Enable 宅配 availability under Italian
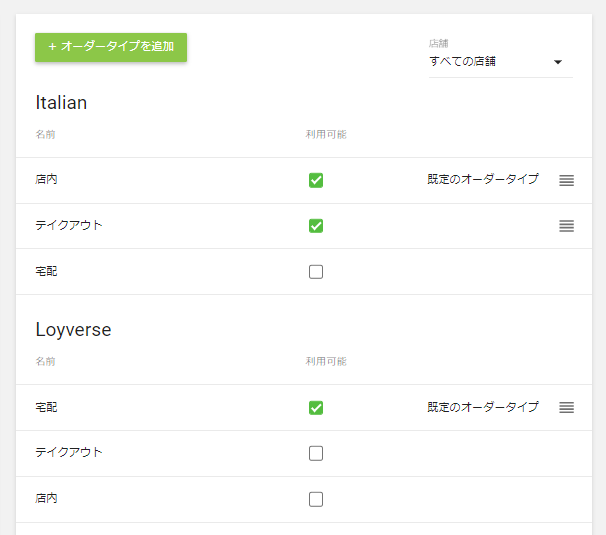606x535 pixels. [x=316, y=272]
